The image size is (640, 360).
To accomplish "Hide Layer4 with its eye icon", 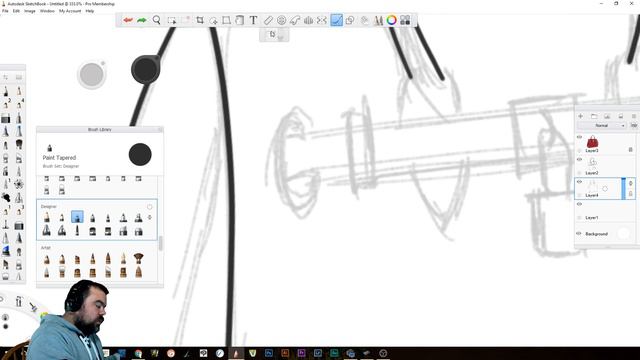I will click(579, 182).
